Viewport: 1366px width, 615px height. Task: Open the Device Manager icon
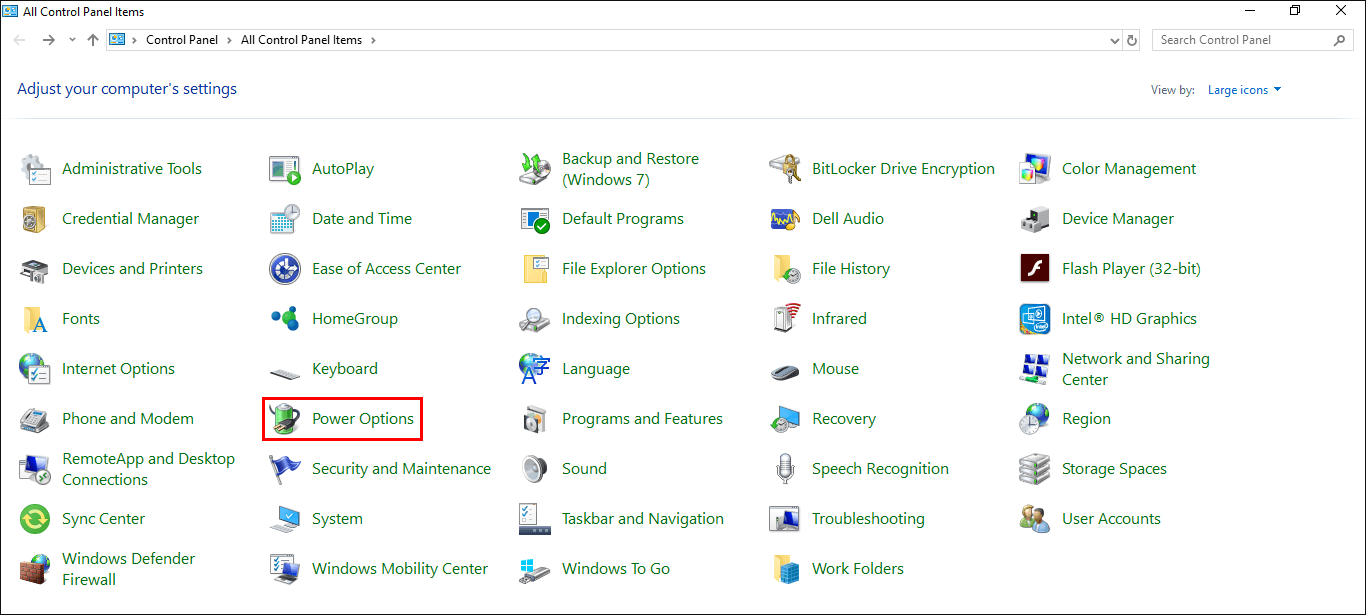(1035, 219)
